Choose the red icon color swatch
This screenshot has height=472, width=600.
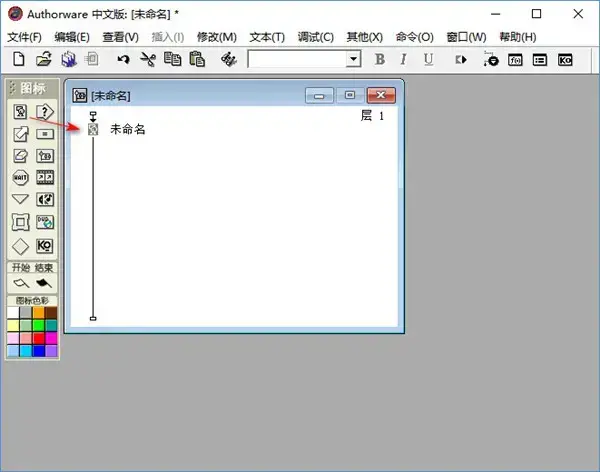click(38, 338)
